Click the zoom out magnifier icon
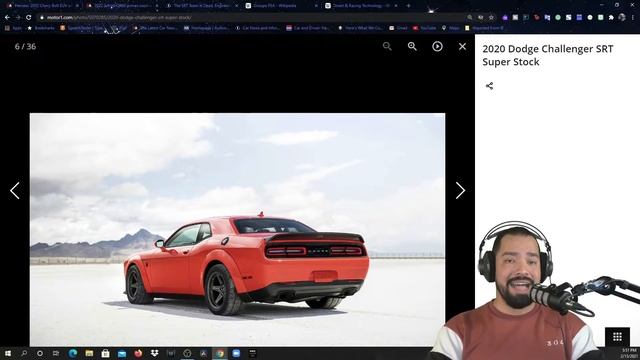The width and height of the screenshot is (640, 360). click(387, 47)
